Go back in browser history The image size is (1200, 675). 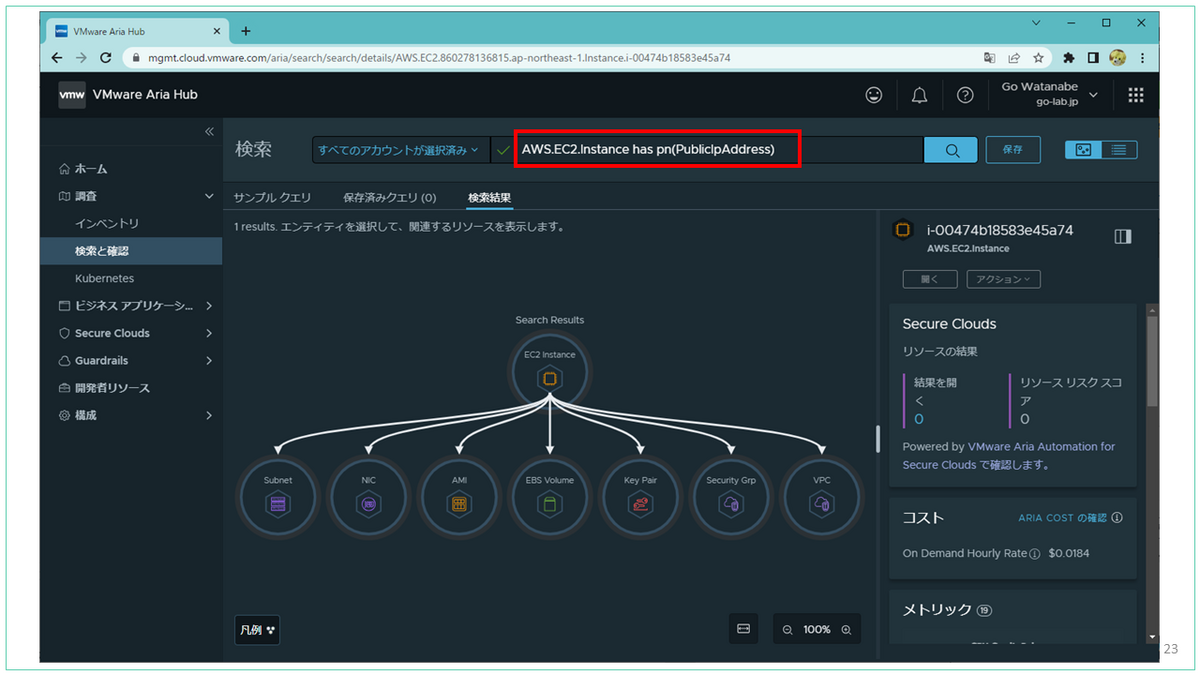tap(57, 58)
